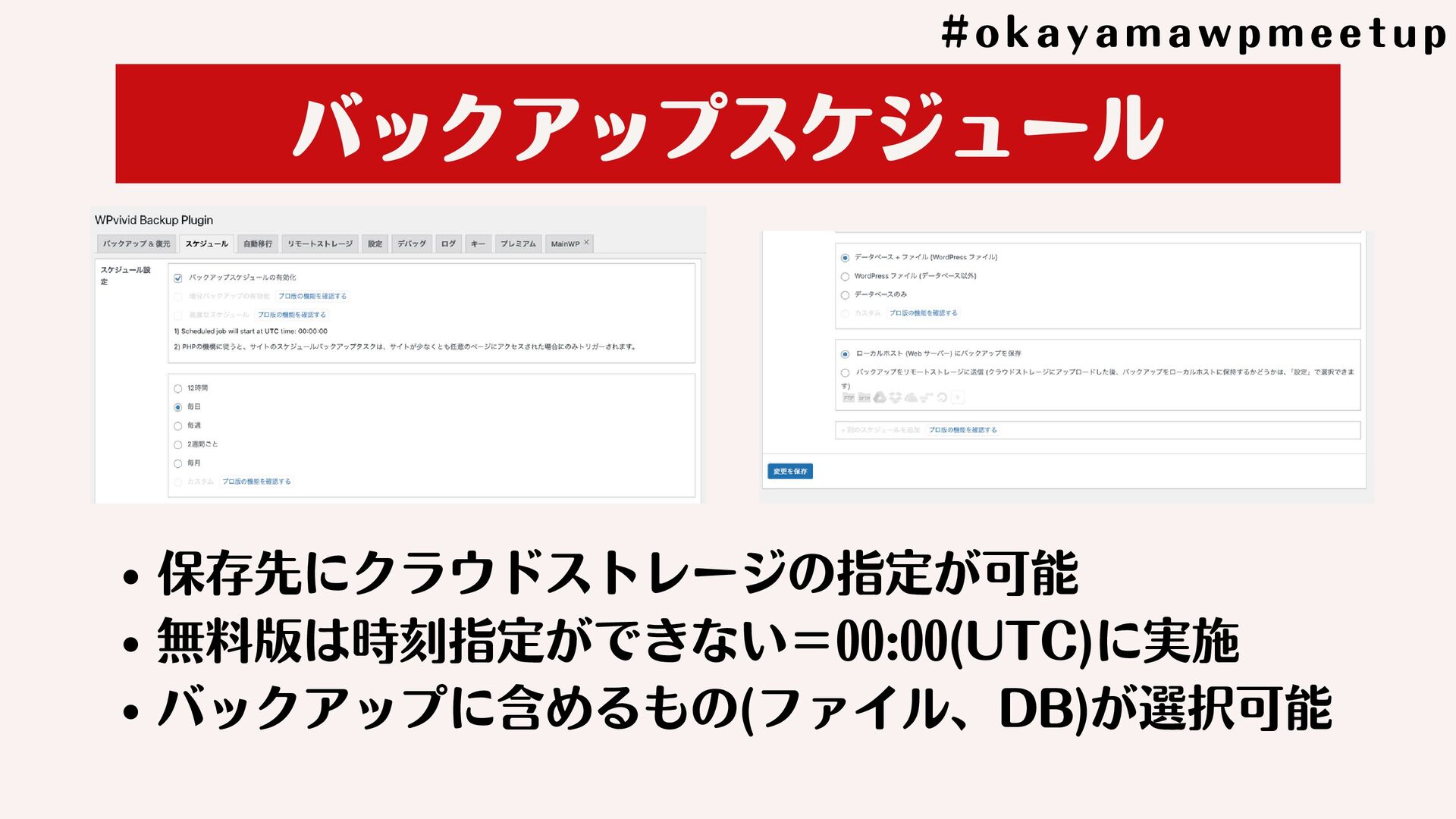The height and width of the screenshot is (819, 1456).
Task: Click the Google Drive storage icon
Action: click(880, 397)
